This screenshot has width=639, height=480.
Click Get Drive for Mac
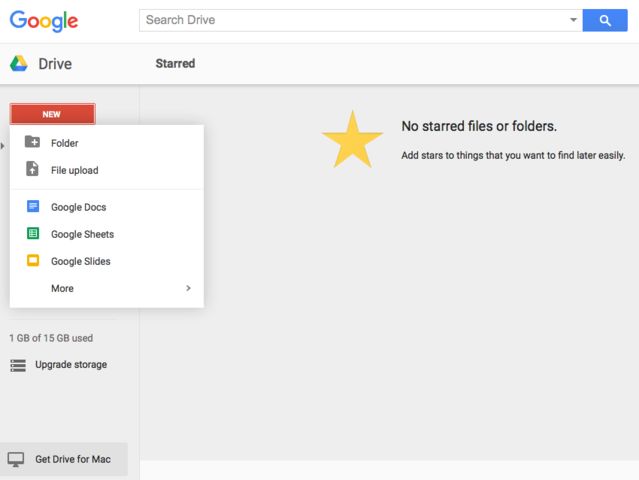tap(64, 459)
